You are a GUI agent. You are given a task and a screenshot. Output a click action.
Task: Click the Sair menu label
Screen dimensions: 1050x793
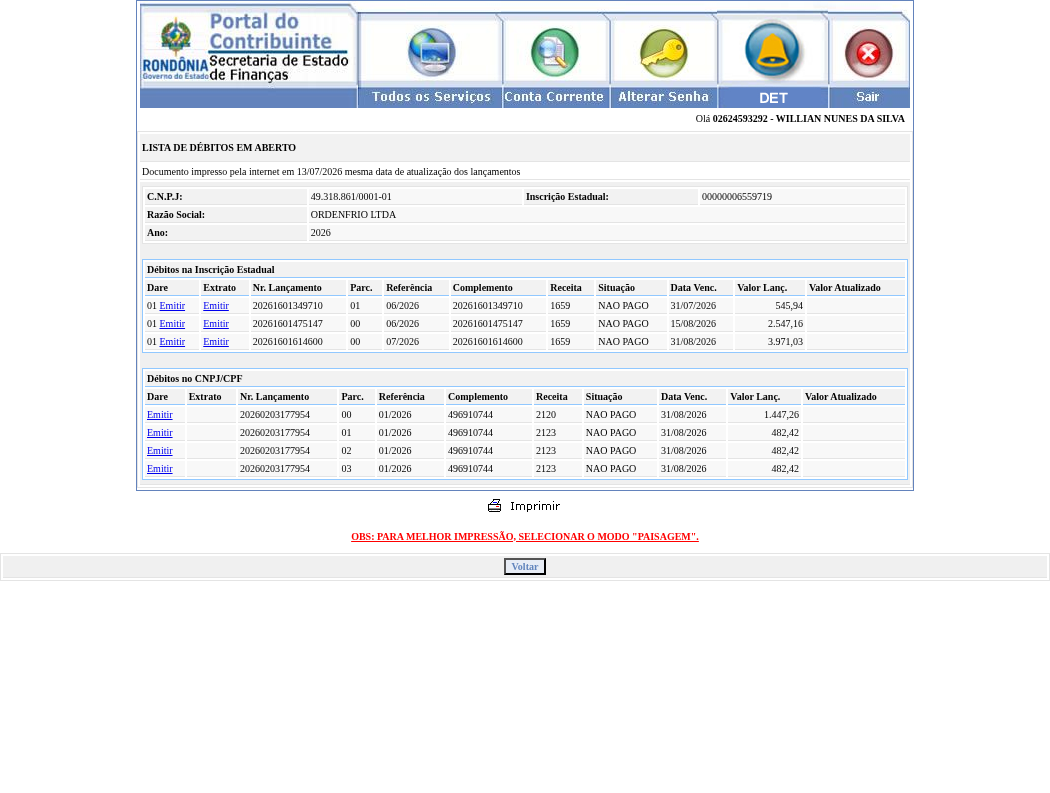click(867, 97)
